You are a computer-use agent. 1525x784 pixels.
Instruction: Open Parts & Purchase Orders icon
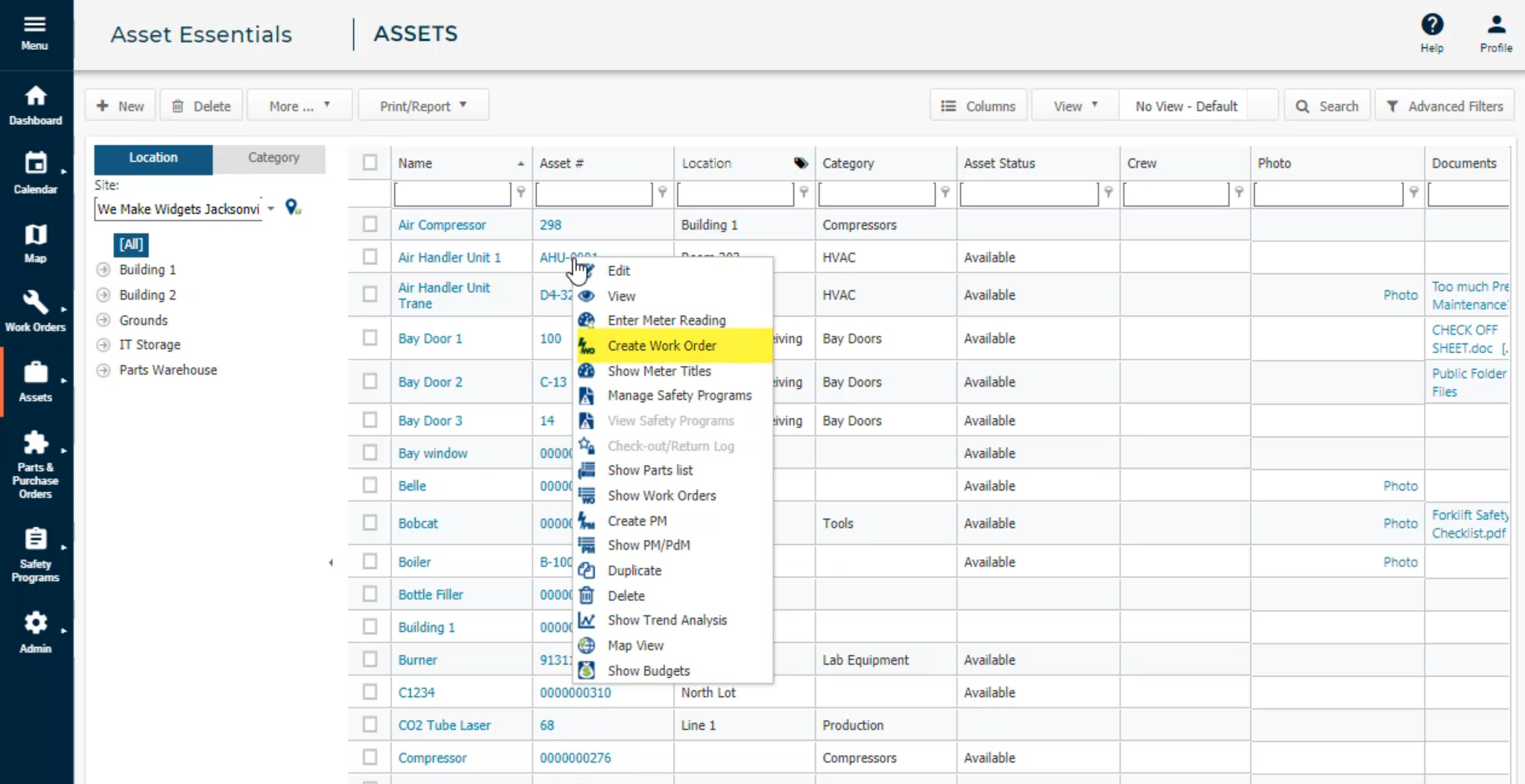coord(35,444)
